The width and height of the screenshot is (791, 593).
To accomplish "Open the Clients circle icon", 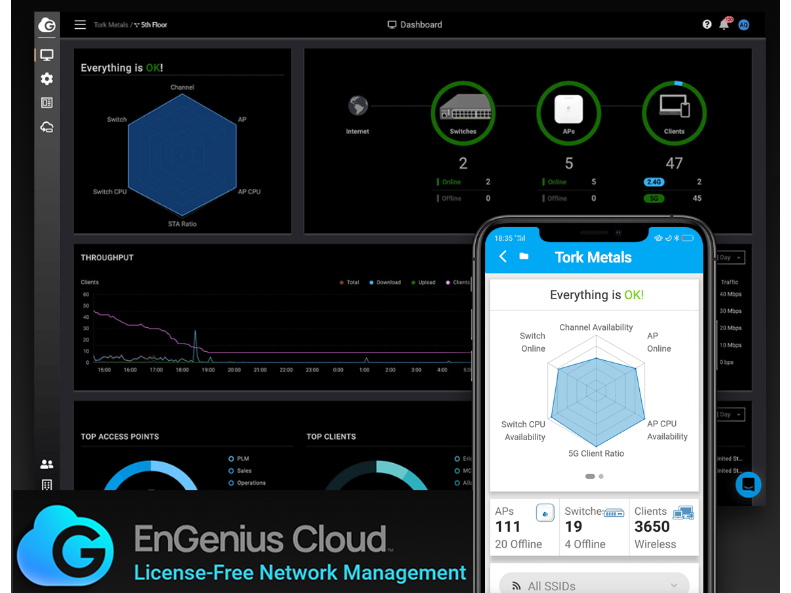I will [674, 113].
